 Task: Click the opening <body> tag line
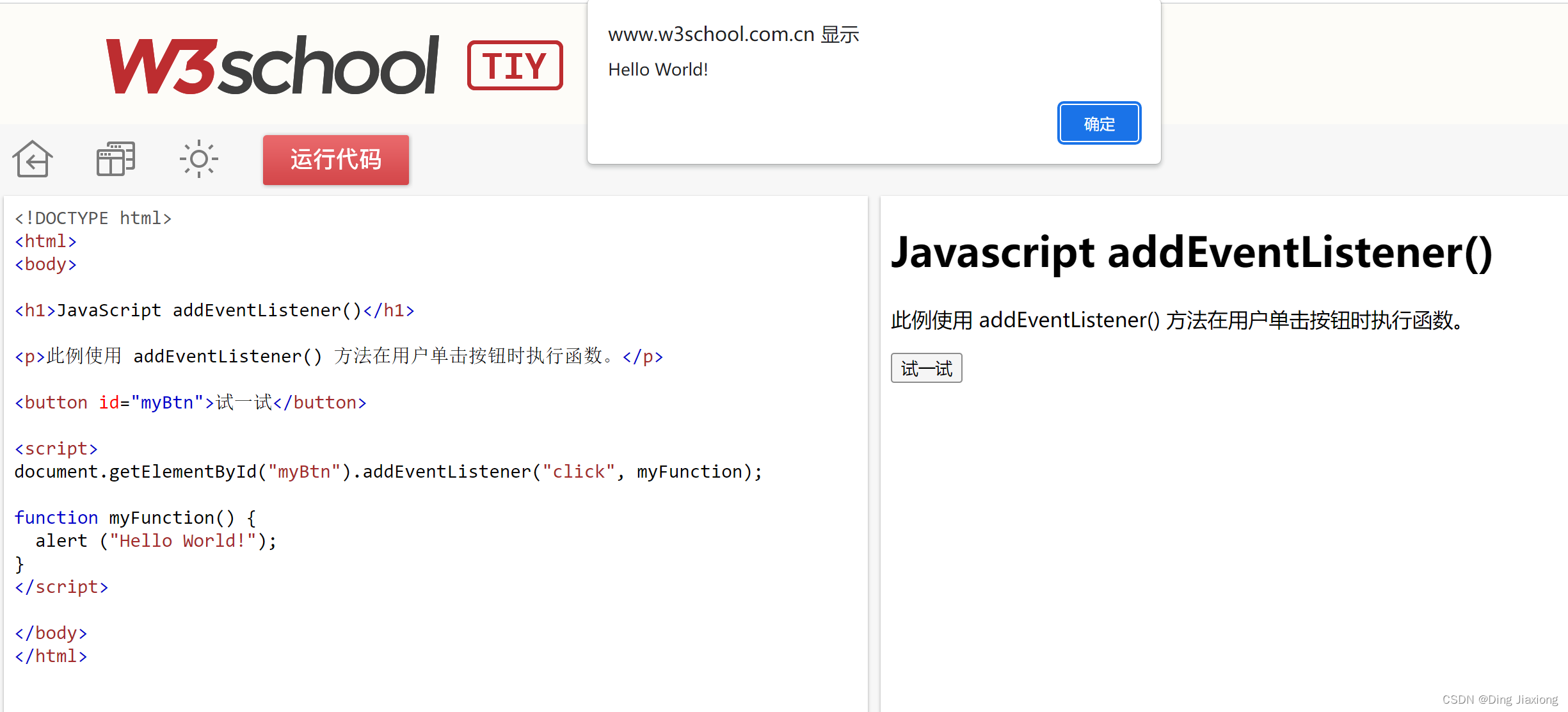tap(45, 264)
